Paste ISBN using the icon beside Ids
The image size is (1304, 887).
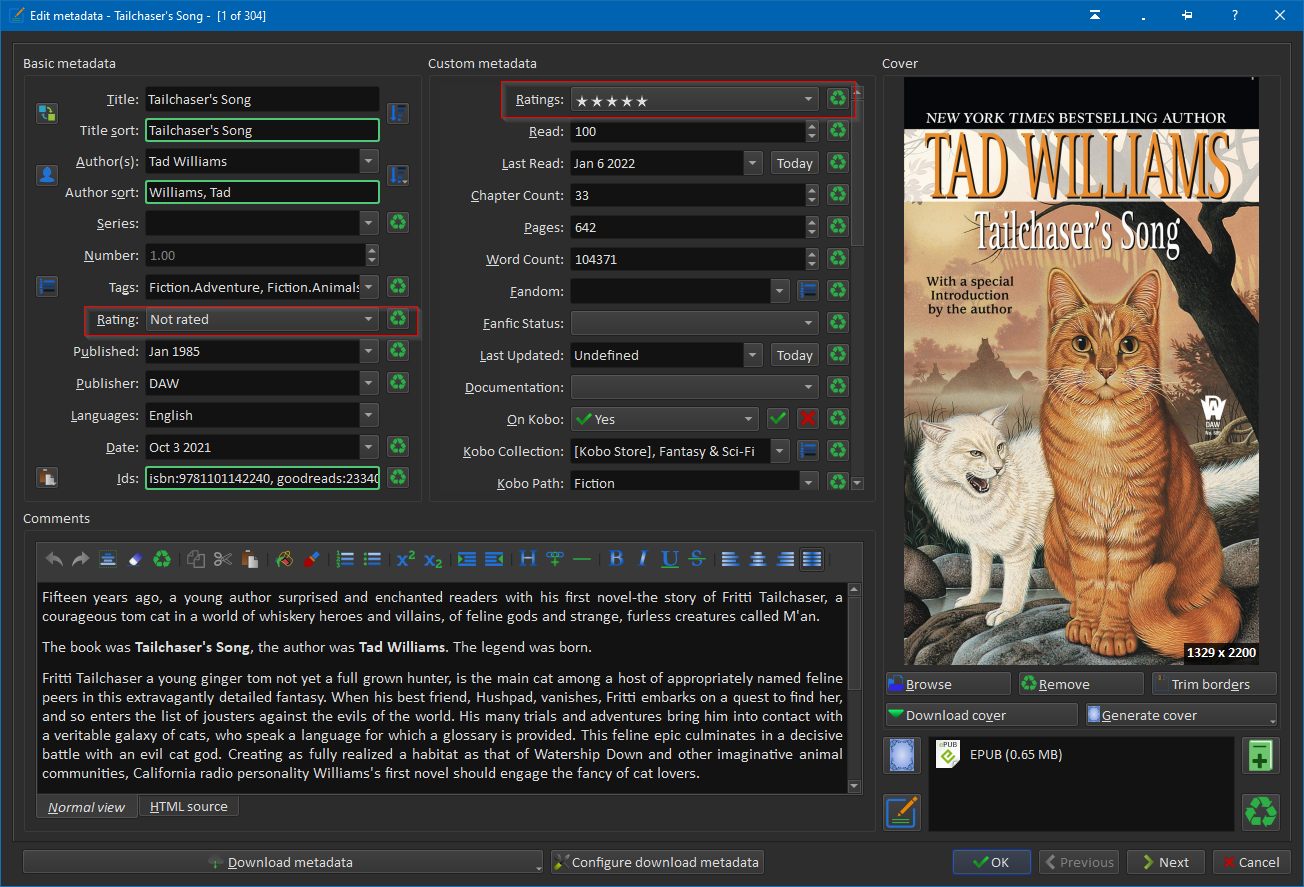tap(47, 477)
